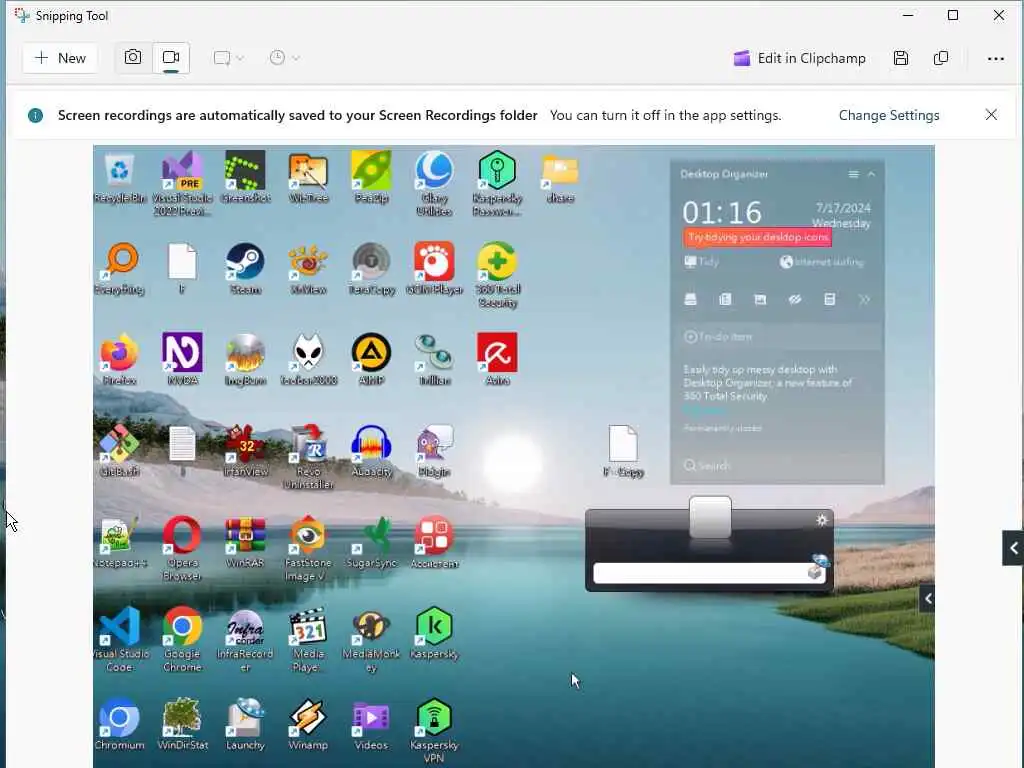This screenshot has width=1024, height=768.
Task: Click the NVDA desktop icon
Action: pos(182,359)
